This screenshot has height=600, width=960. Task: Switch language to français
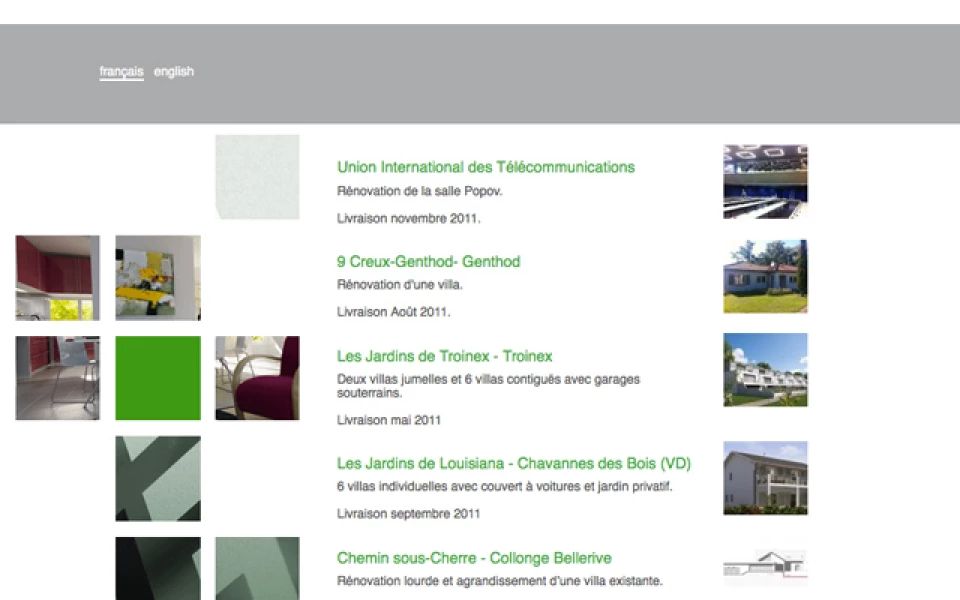click(121, 72)
